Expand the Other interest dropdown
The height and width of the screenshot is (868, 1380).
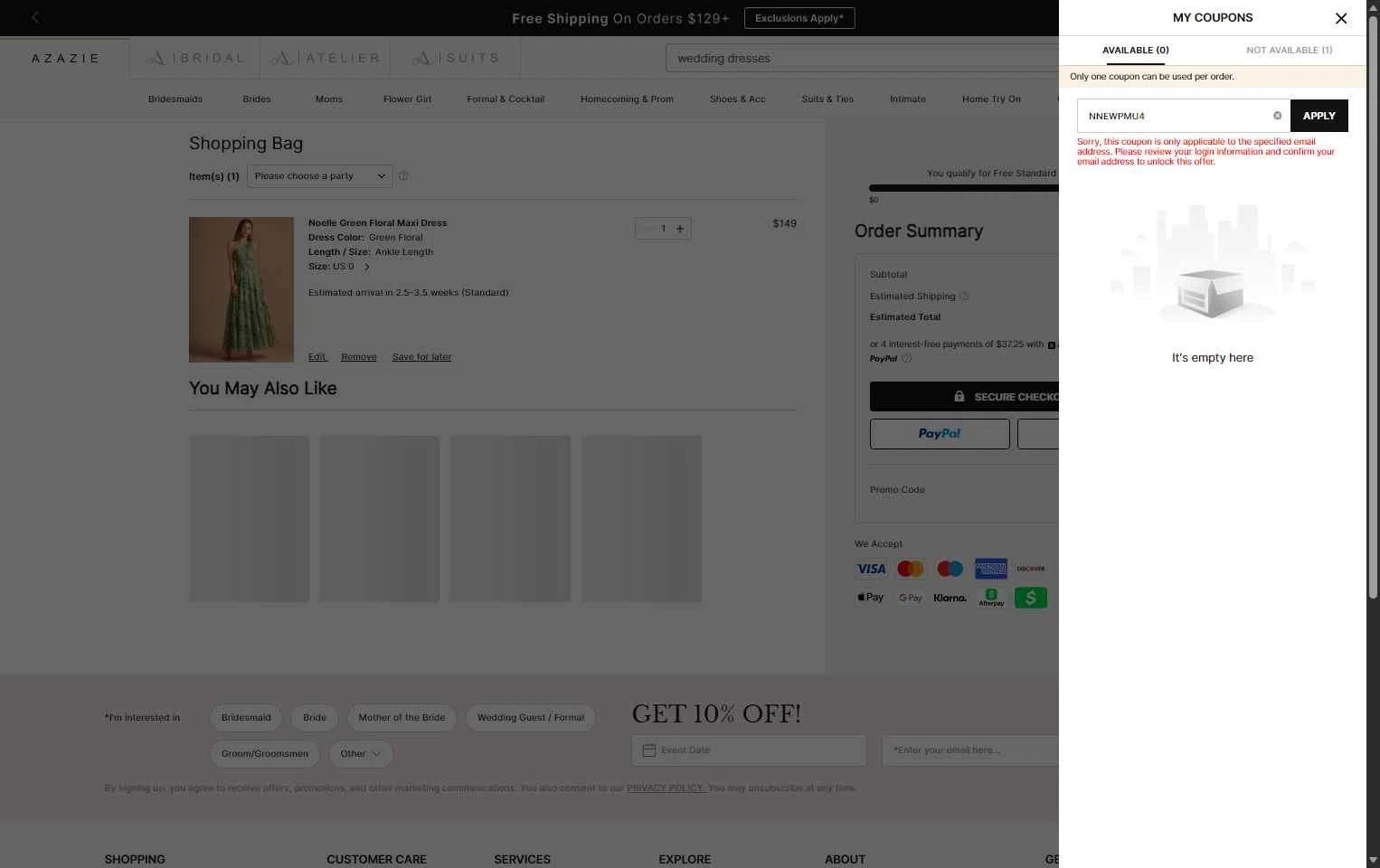(x=361, y=754)
